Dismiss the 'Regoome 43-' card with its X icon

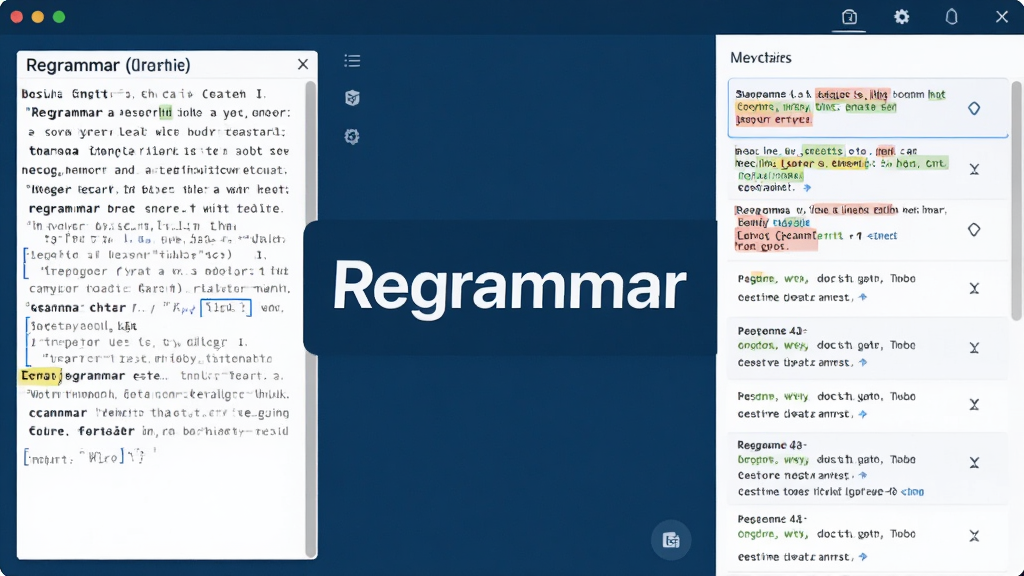974,462
